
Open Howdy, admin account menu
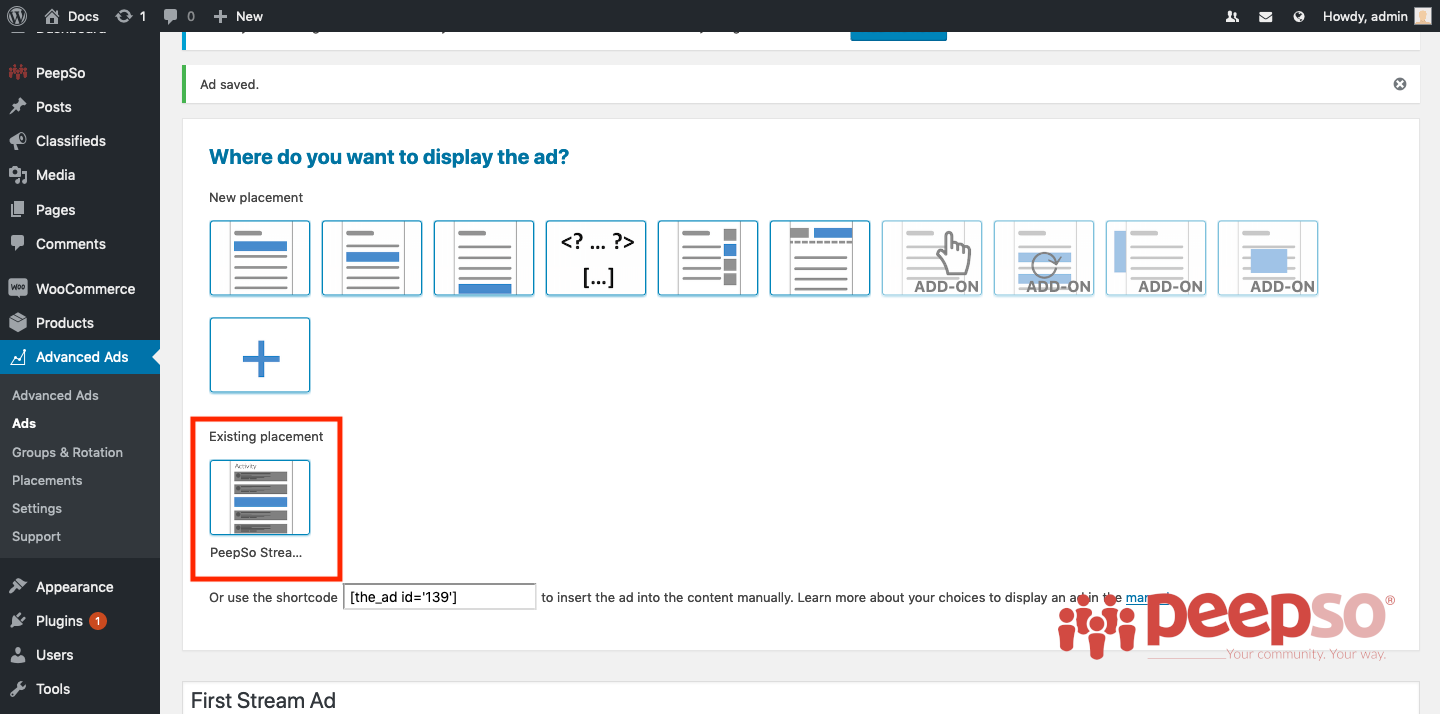point(1377,16)
